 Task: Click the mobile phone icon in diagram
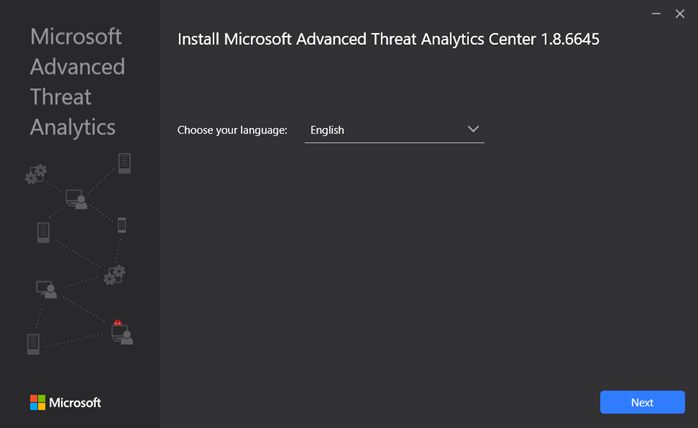[x=122, y=225]
